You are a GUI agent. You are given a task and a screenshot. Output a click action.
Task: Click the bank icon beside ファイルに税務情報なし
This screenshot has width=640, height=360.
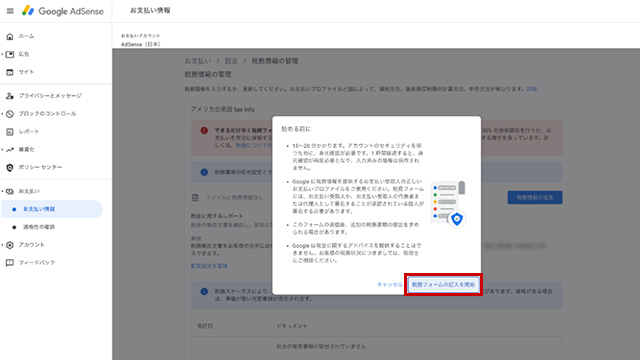click(195, 198)
